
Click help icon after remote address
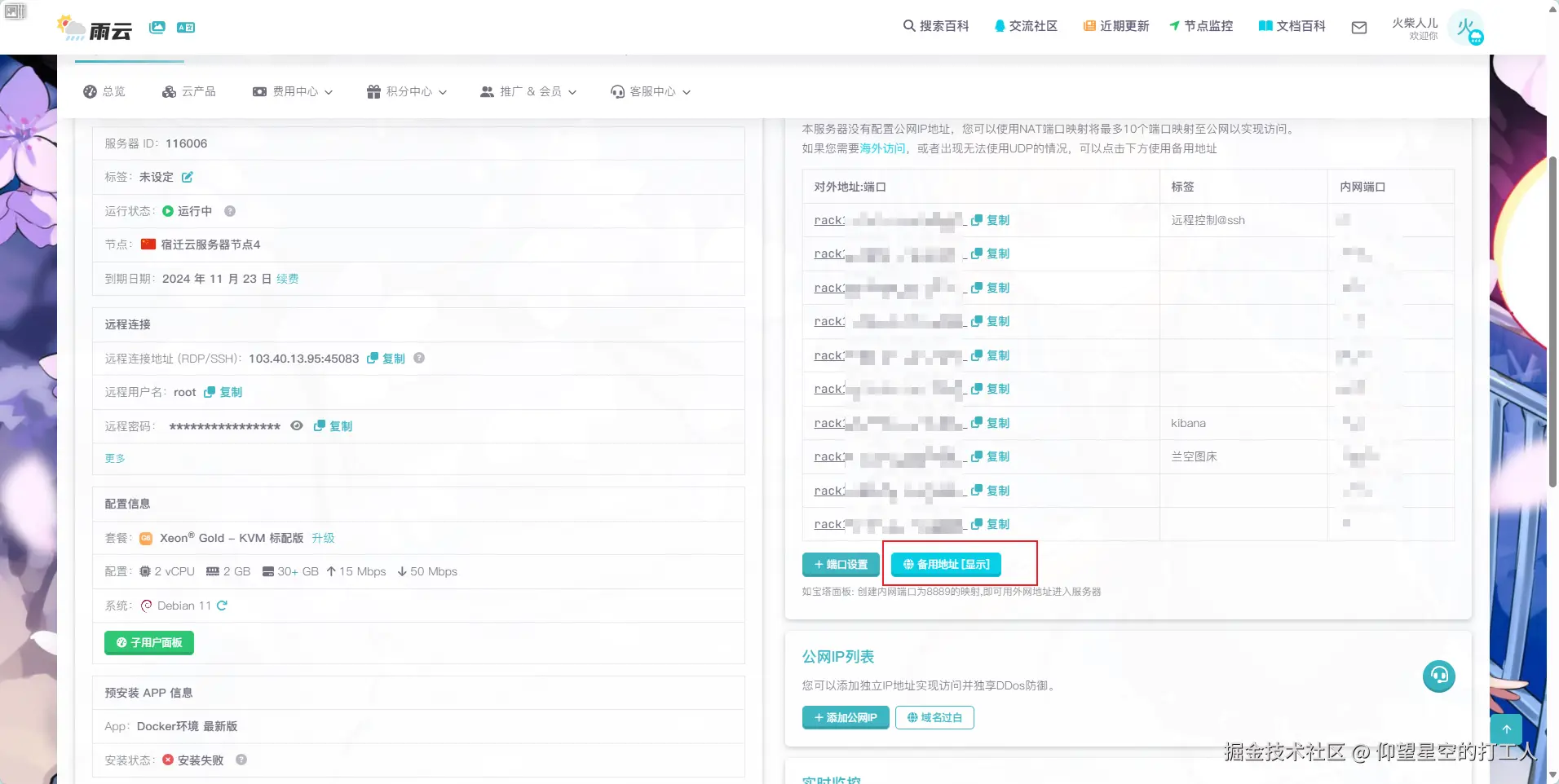419,358
